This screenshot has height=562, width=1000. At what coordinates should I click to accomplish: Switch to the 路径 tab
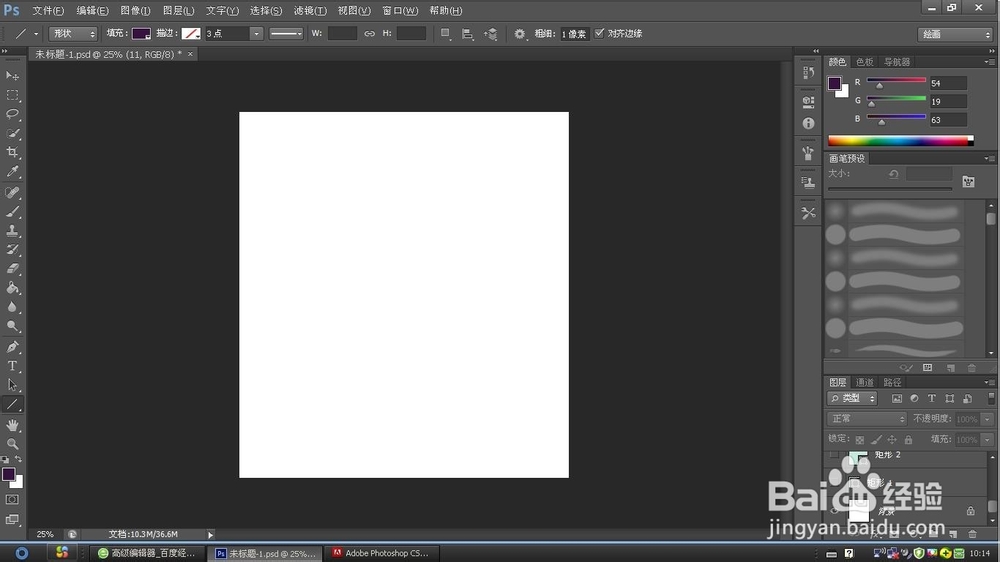click(892, 382)
